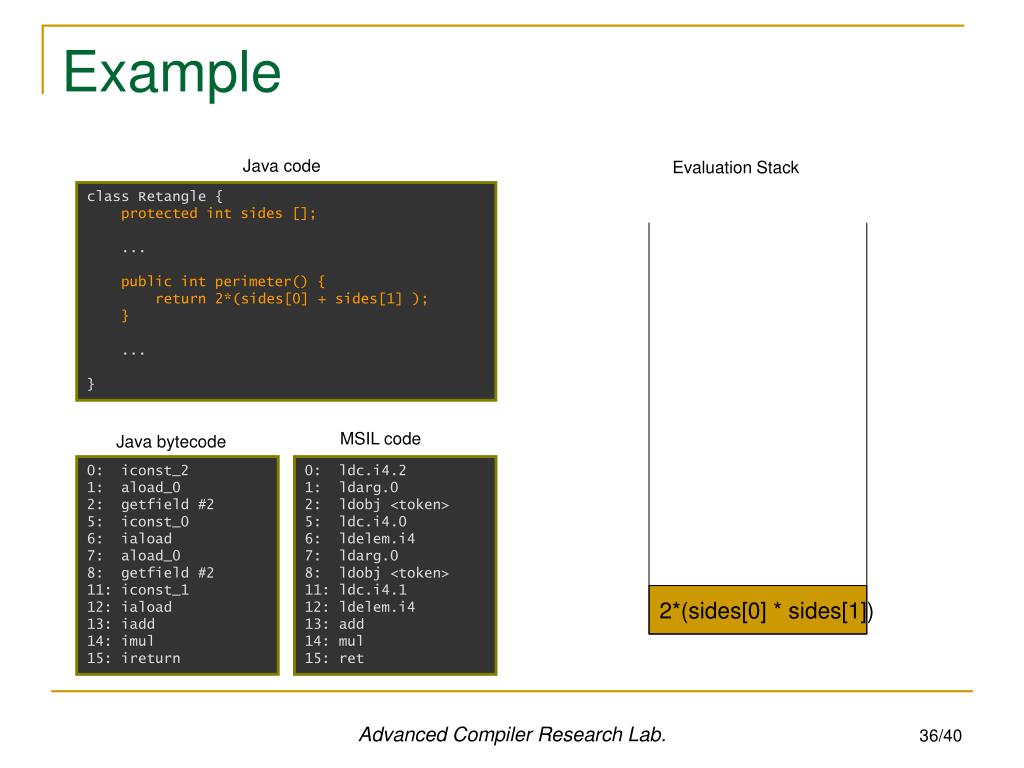Viewport: 1024px width, 768px height.
Task: Select MSIL line "5: ldc.i4.0"
Action: [355, 521]
